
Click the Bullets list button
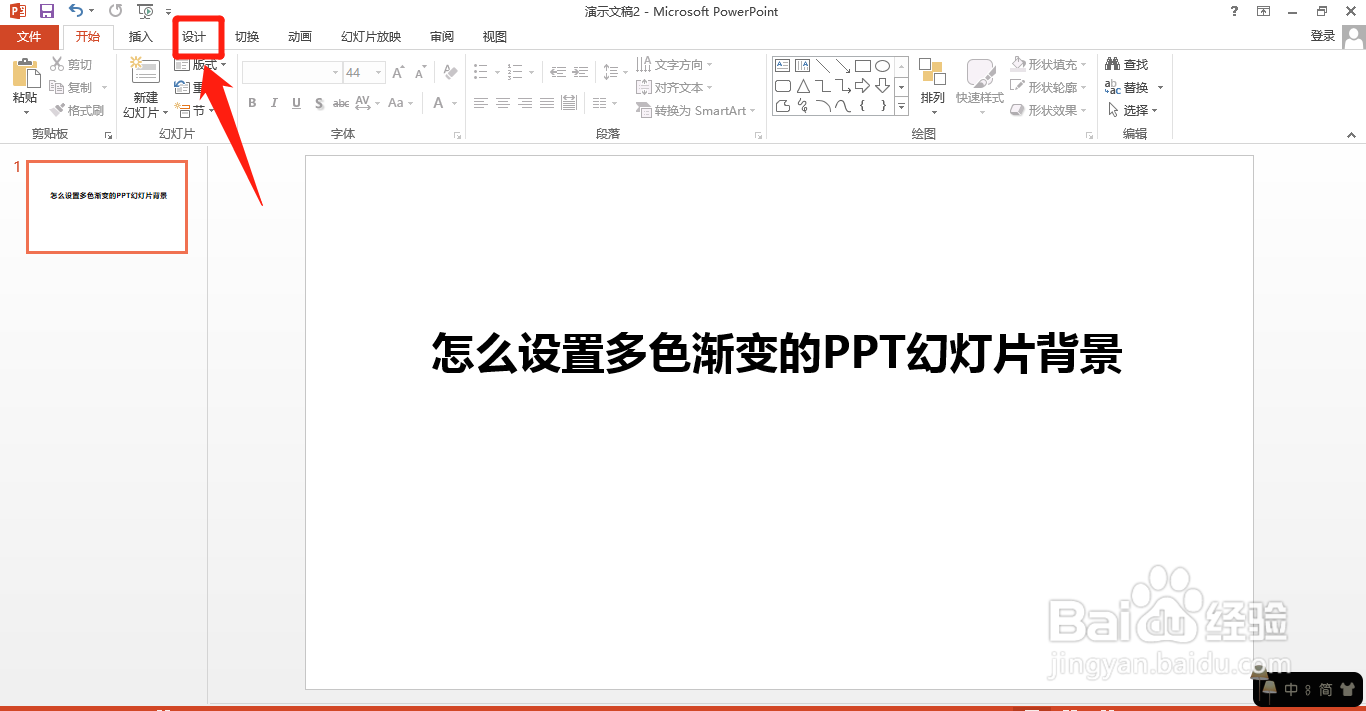[x=480, y=72]
